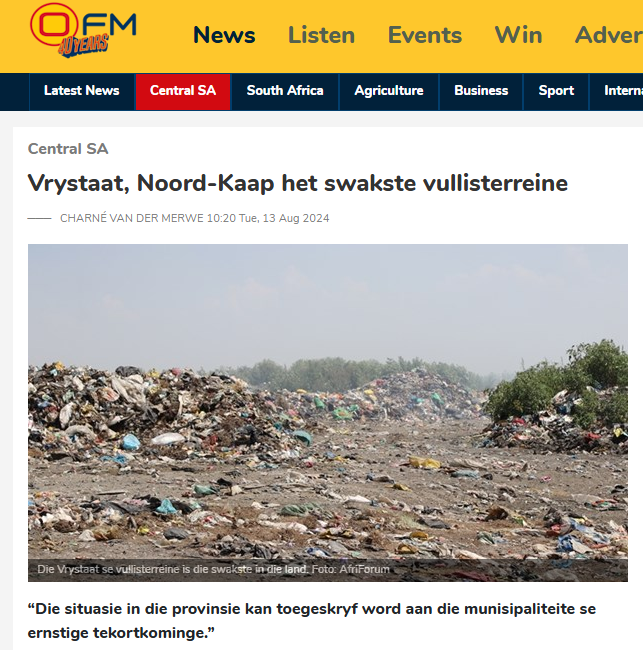Open the News main menu
Viewport: 643px width, 650px height.
click(224, 35)
